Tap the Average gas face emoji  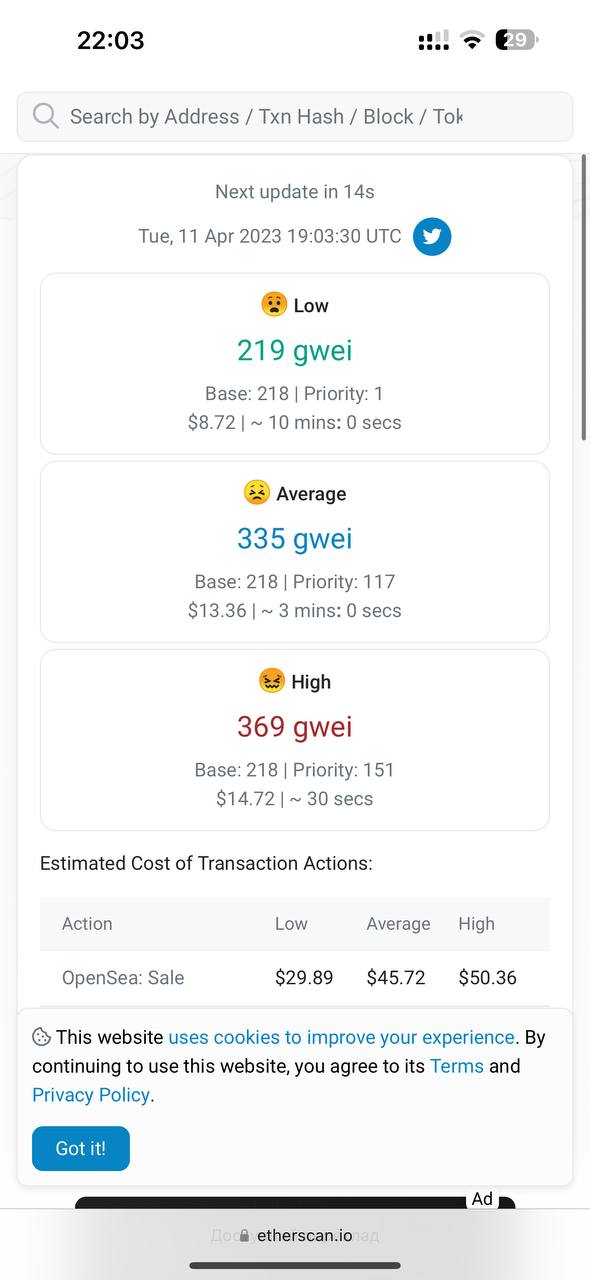[257, 493]
